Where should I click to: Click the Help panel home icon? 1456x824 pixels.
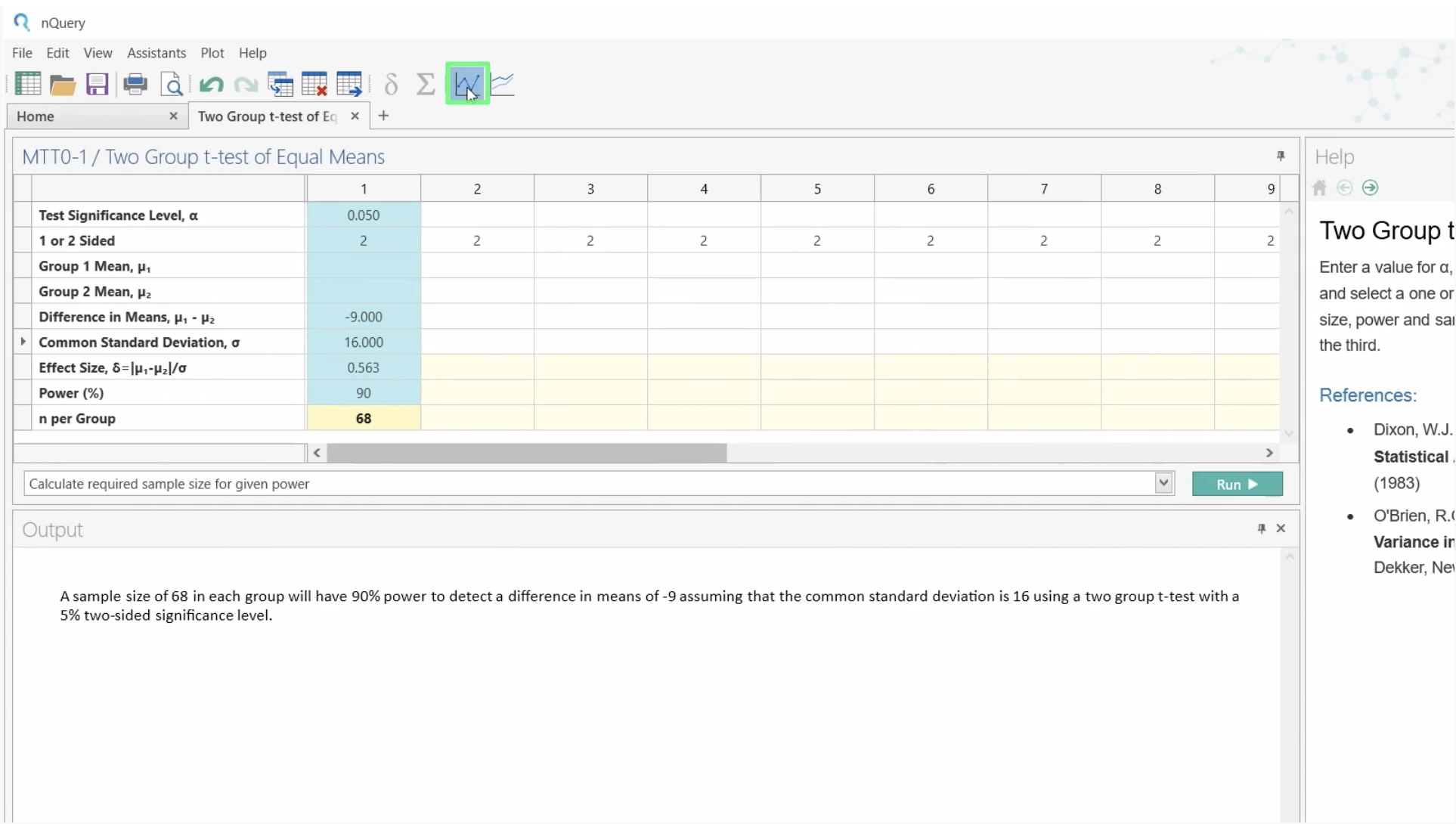point(1320,188)
